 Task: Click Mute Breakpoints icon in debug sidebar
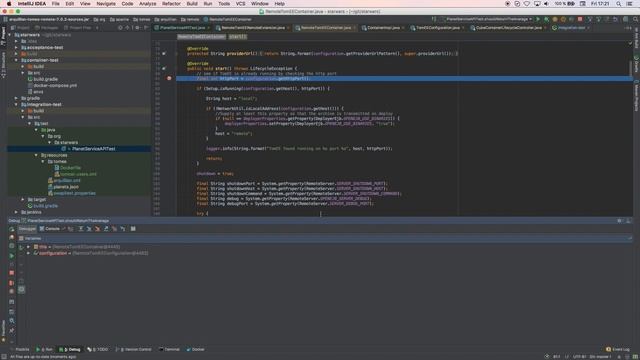pyautogui.click(x=11, y=291)
